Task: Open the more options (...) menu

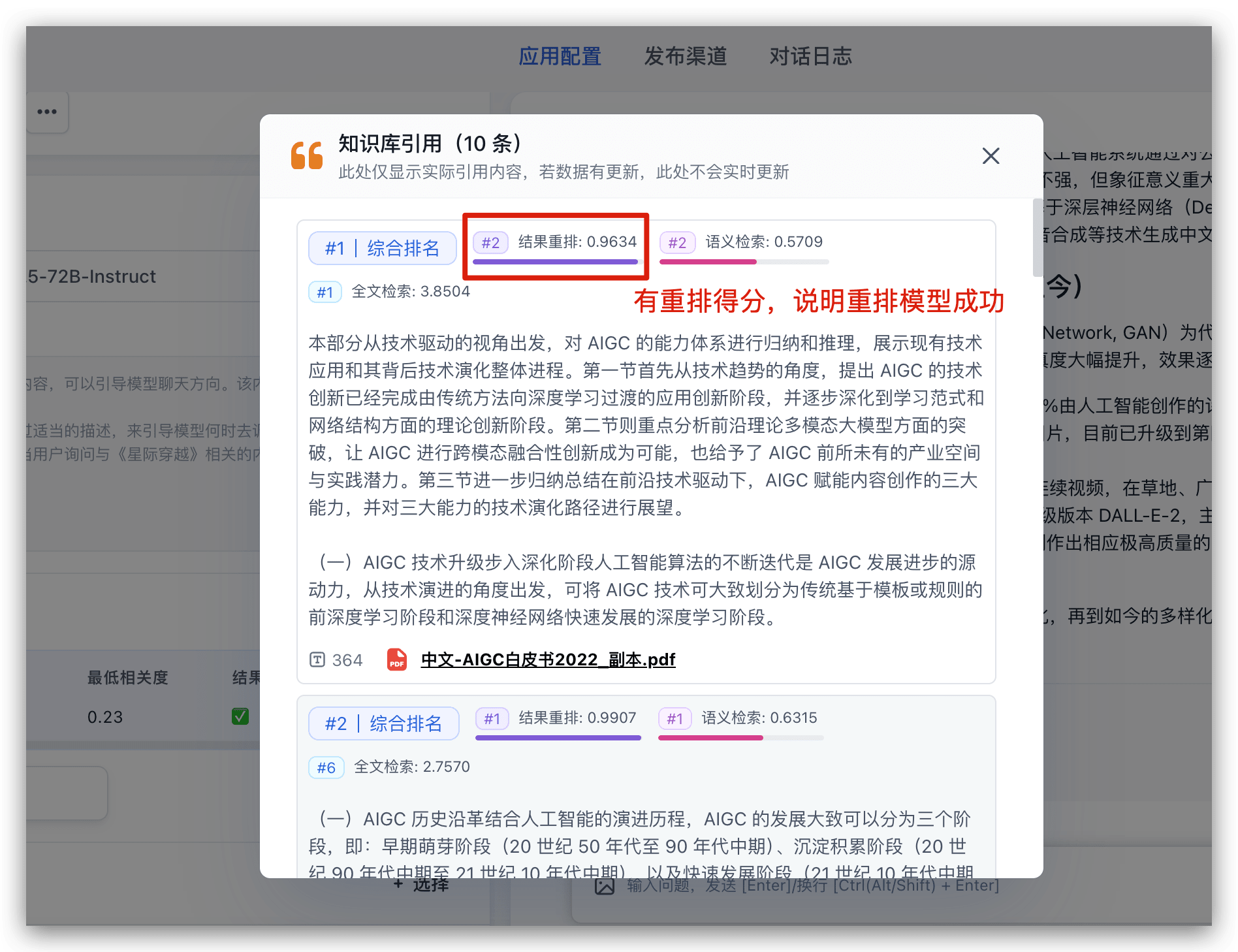Action: 46,112
